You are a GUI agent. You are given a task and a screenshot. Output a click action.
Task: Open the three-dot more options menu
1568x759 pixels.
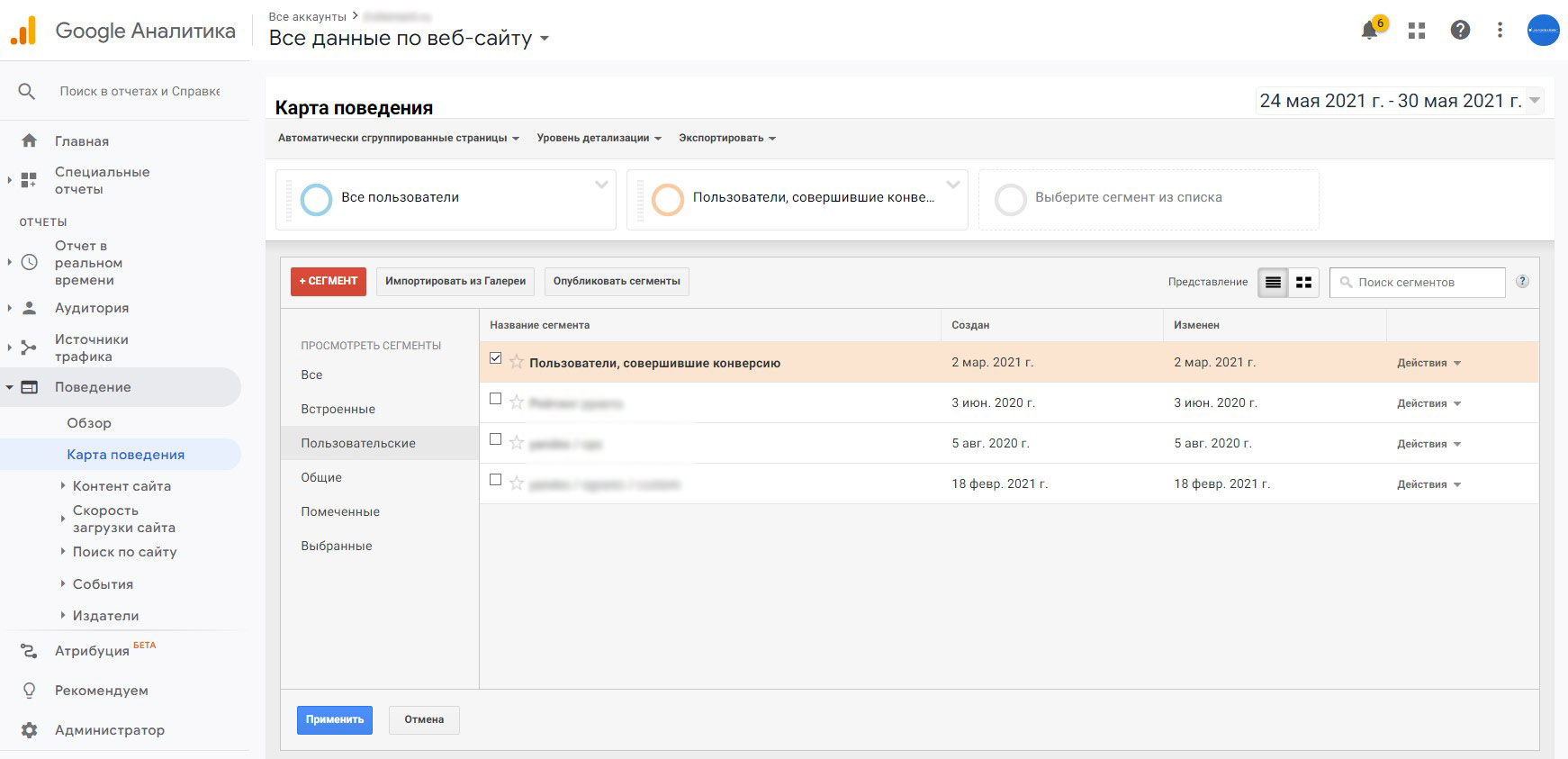1500,31
